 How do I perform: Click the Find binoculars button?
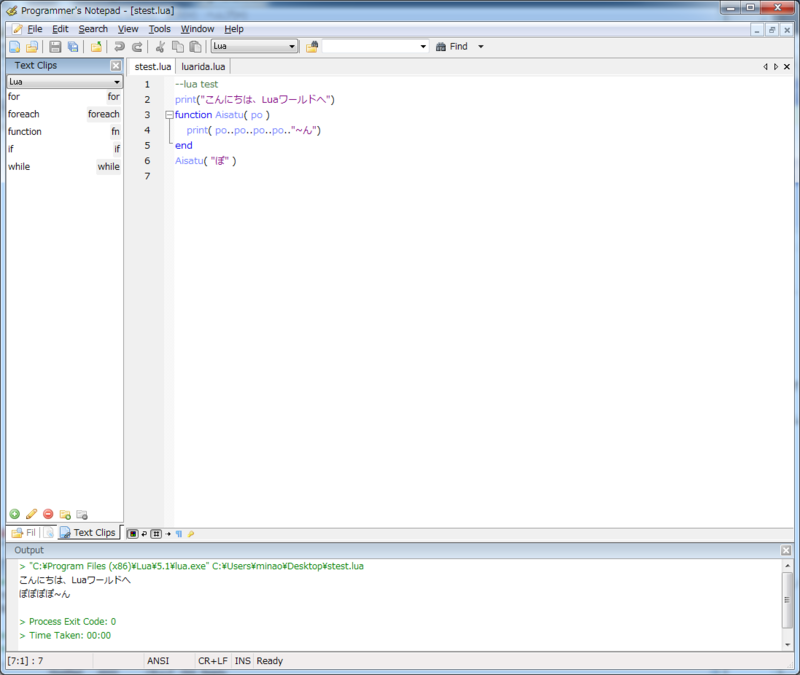[x=452, y=46]
